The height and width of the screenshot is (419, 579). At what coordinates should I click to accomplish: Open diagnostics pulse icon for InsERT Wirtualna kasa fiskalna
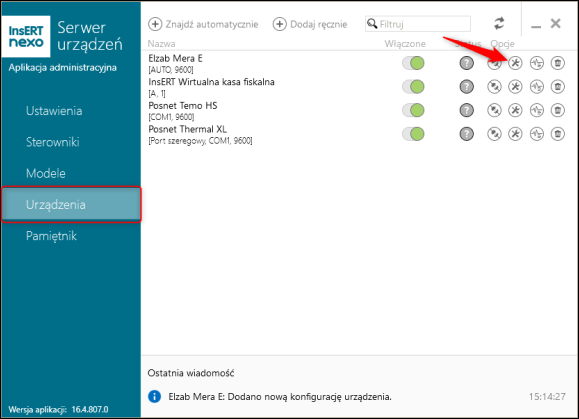point(537,87)
